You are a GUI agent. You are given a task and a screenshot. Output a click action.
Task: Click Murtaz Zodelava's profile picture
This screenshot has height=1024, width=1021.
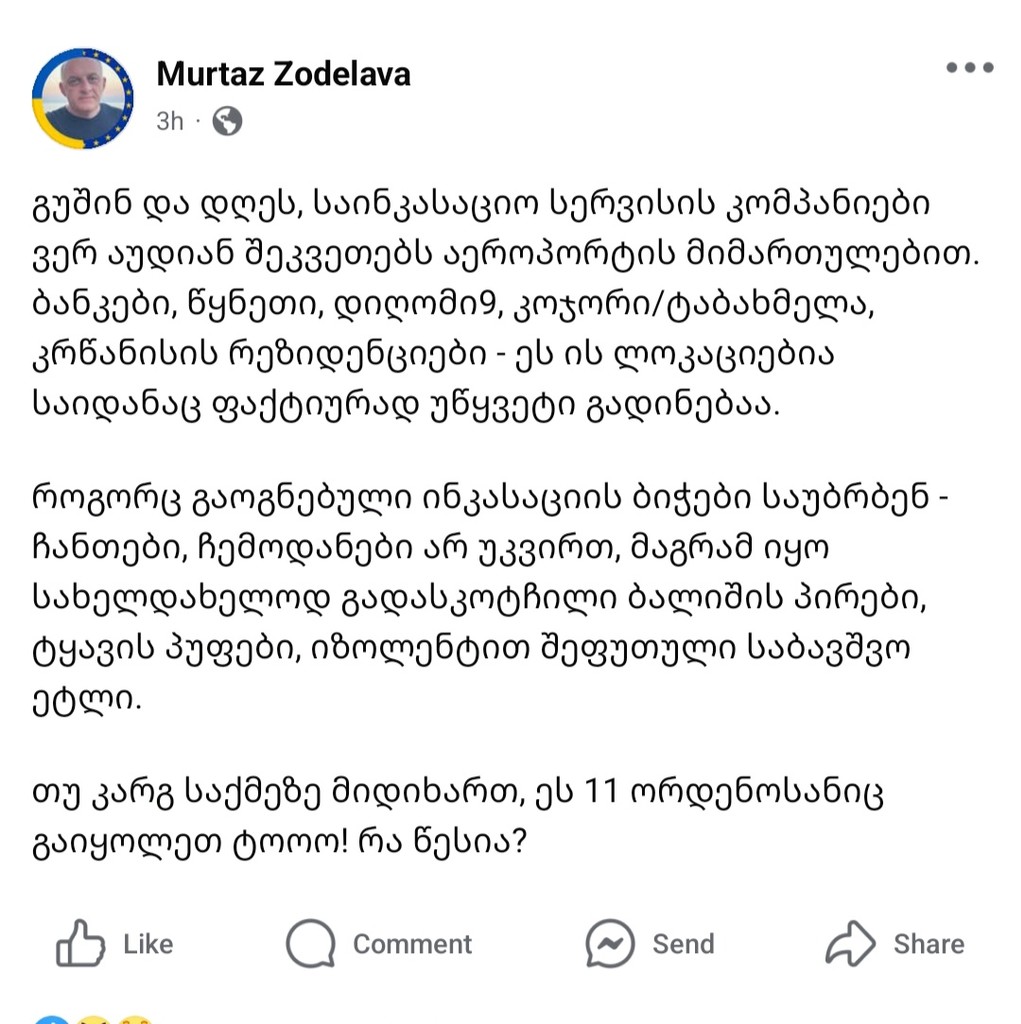[x=84, y=98]
